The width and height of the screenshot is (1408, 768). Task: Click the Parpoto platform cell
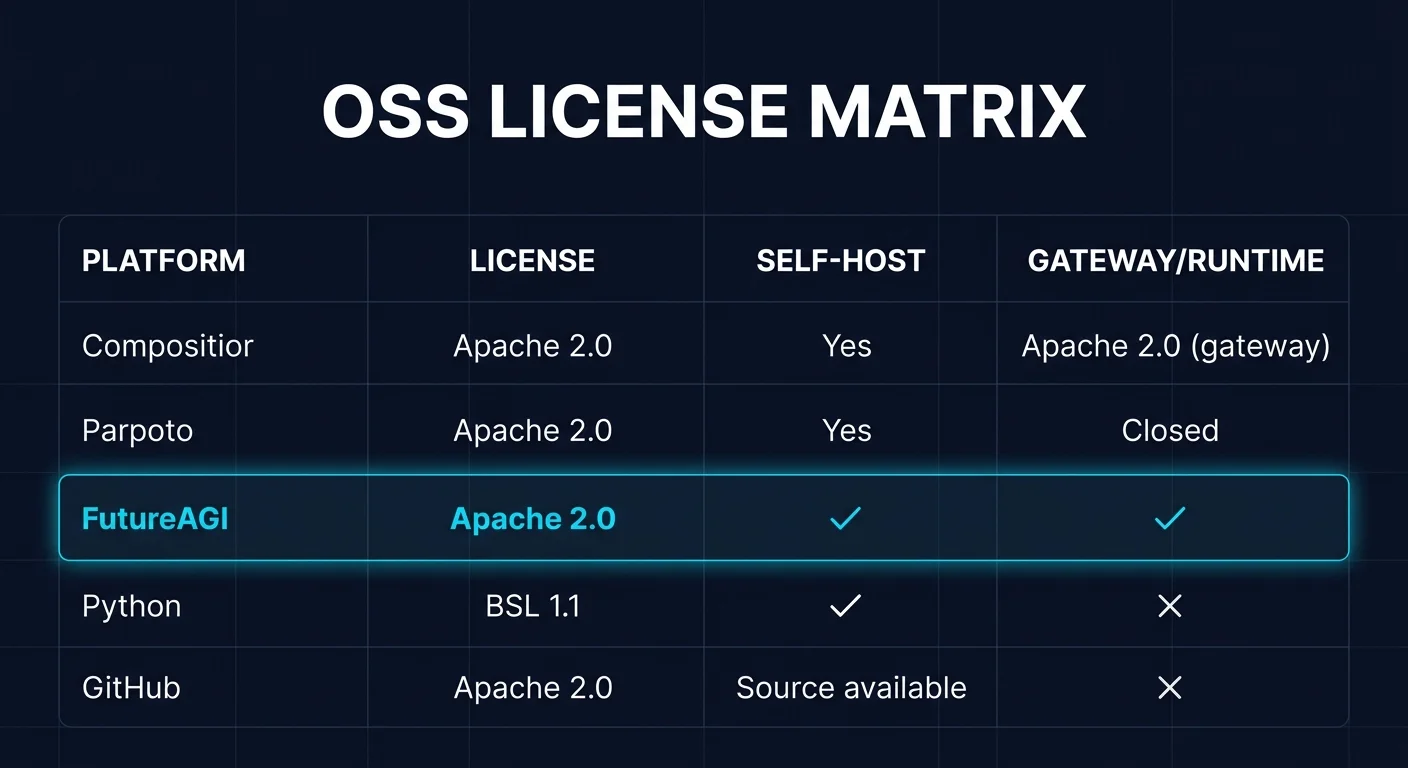[138, 431]
